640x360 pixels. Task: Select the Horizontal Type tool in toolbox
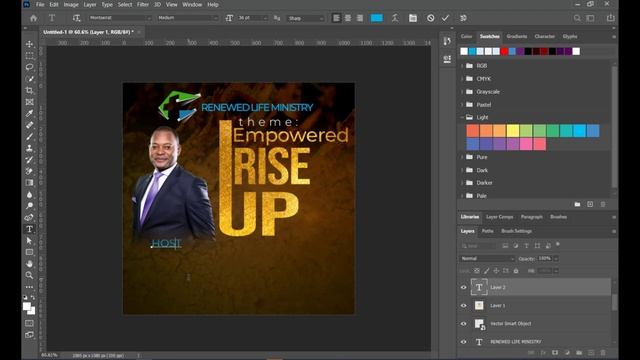click(29, 229)
